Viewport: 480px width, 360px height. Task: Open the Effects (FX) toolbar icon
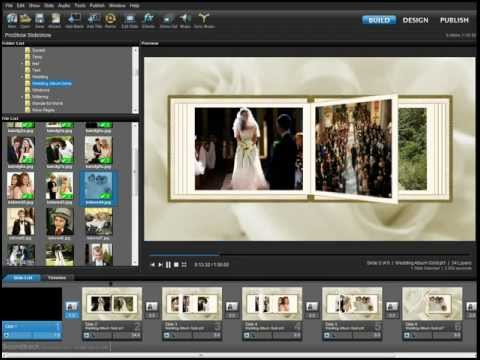coord(148,21)
